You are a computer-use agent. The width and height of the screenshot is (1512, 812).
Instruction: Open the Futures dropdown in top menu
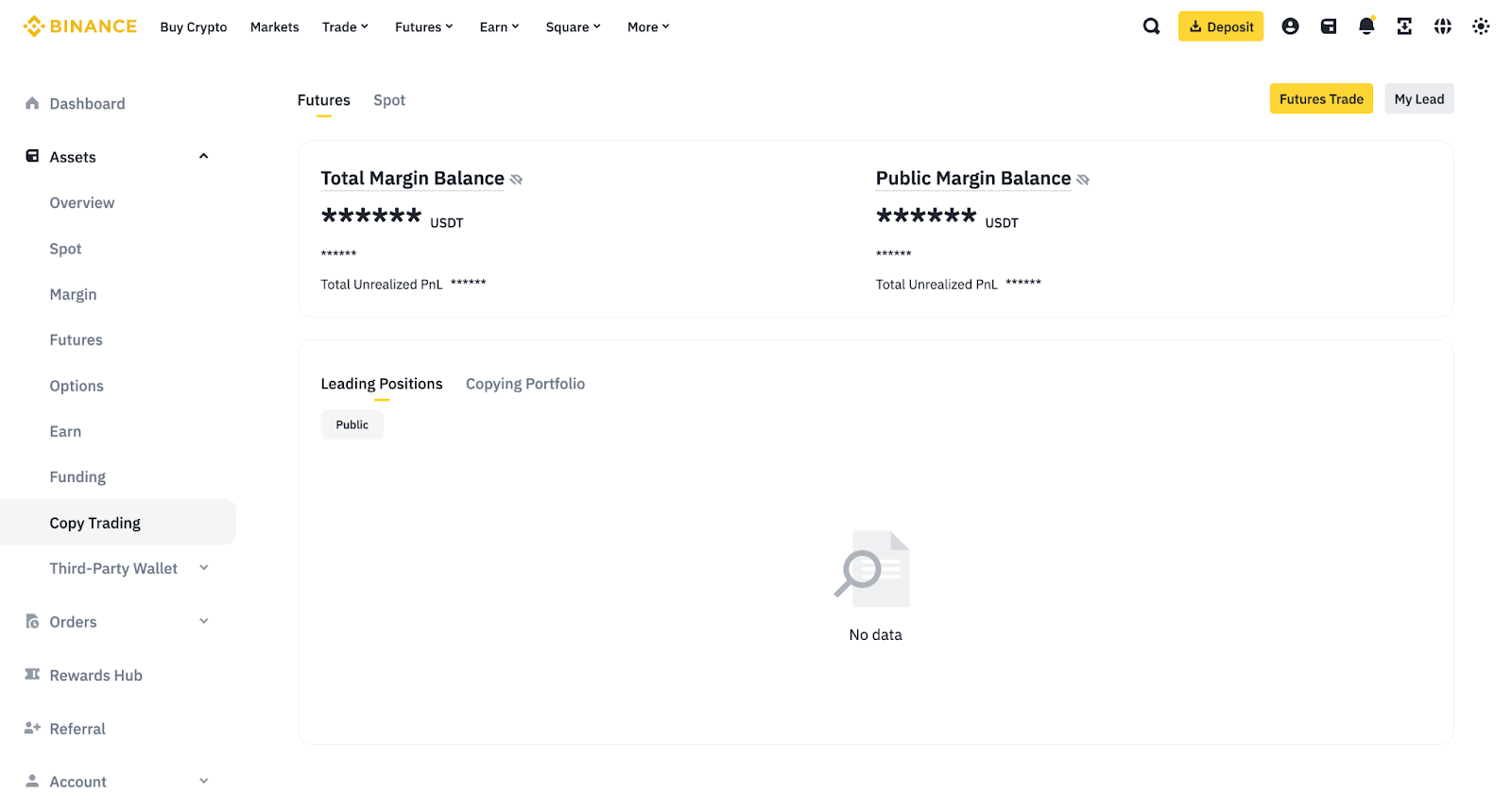click(x=424, y=27)
